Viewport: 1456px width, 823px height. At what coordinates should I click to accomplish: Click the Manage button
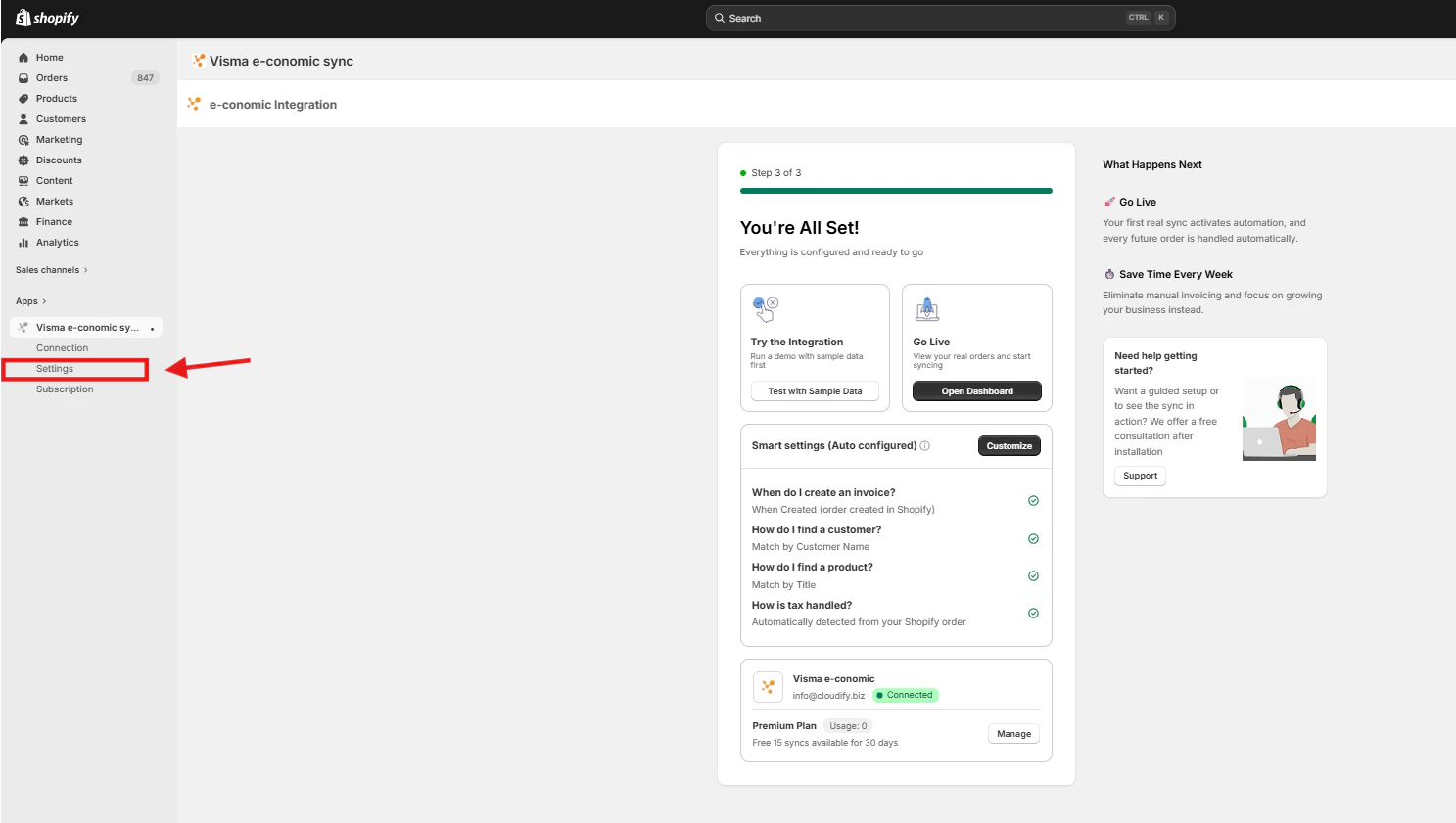click(1014, 734)
